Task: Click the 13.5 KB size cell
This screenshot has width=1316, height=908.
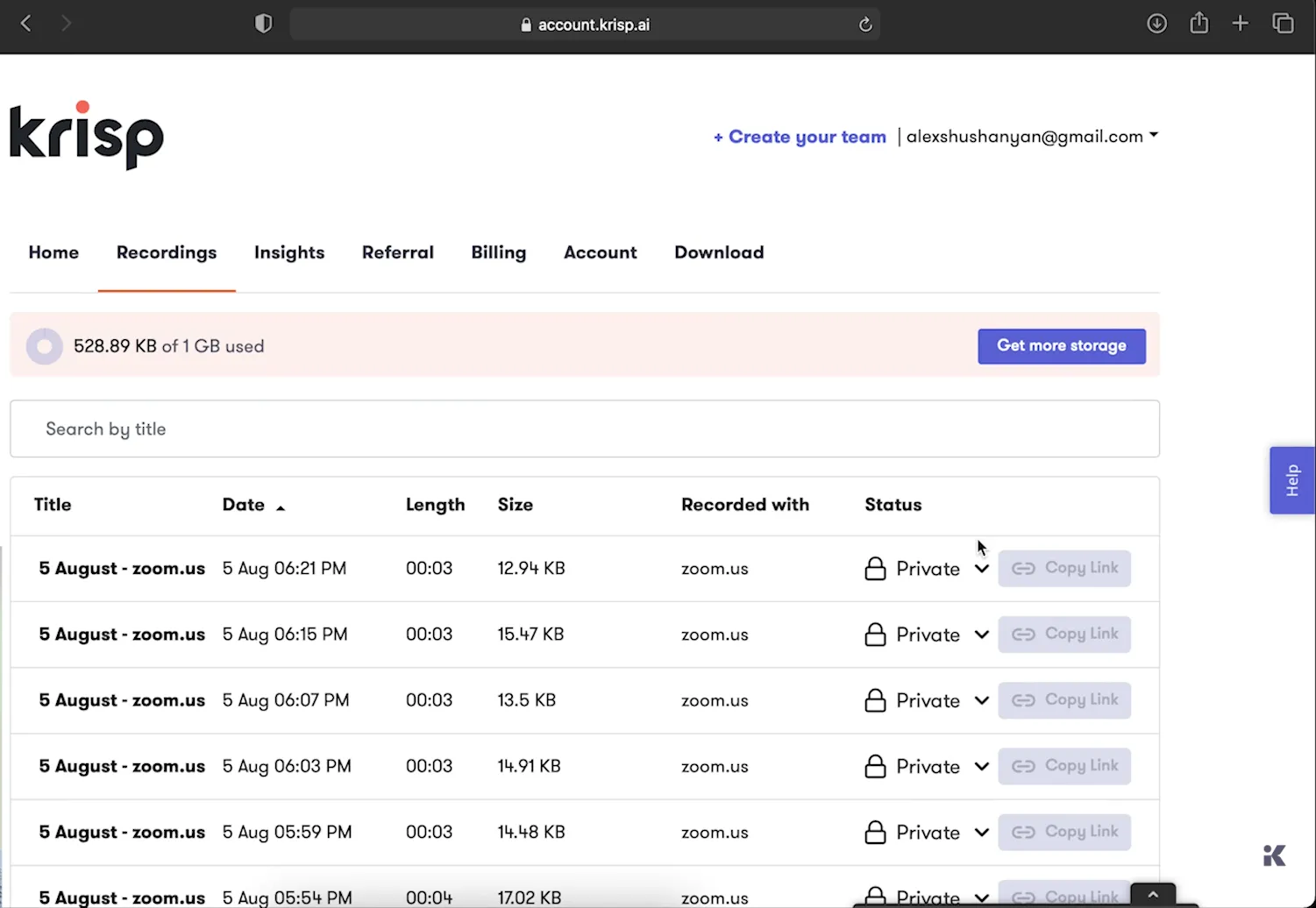Action: point(526,700)
